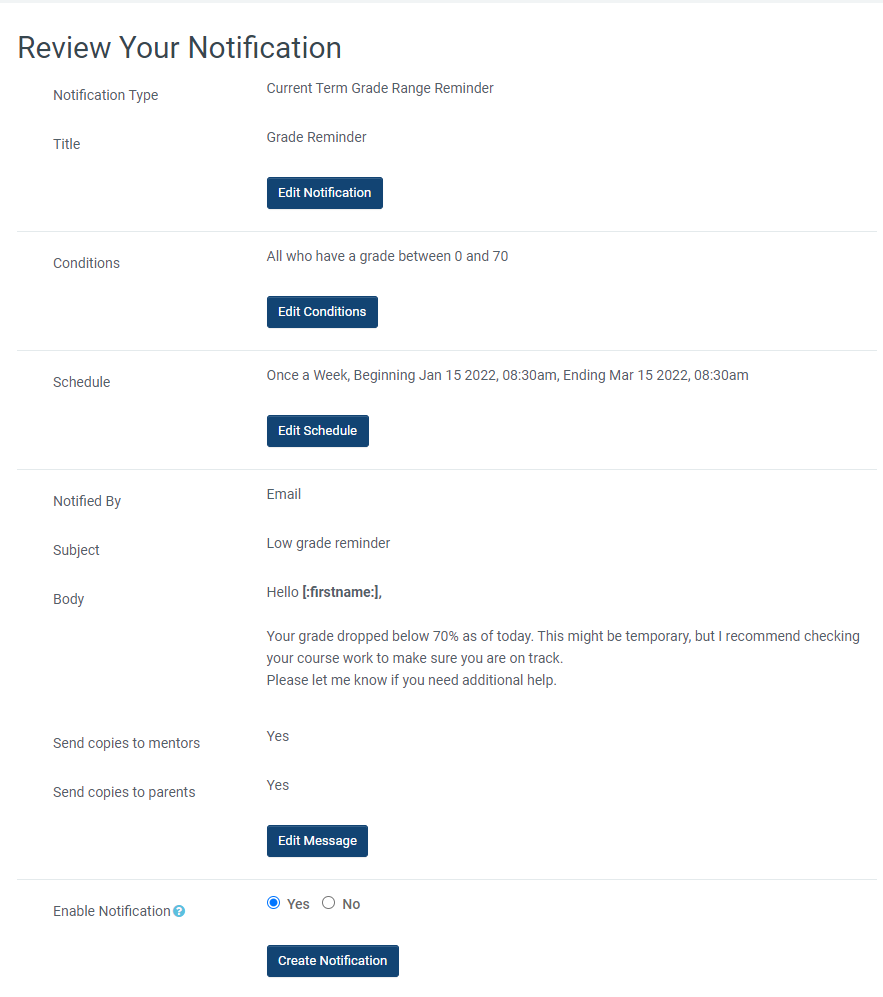This screenshot has width=883, height=997.
Task: Click the Review Your Notification heading
Action: (180, 47)
